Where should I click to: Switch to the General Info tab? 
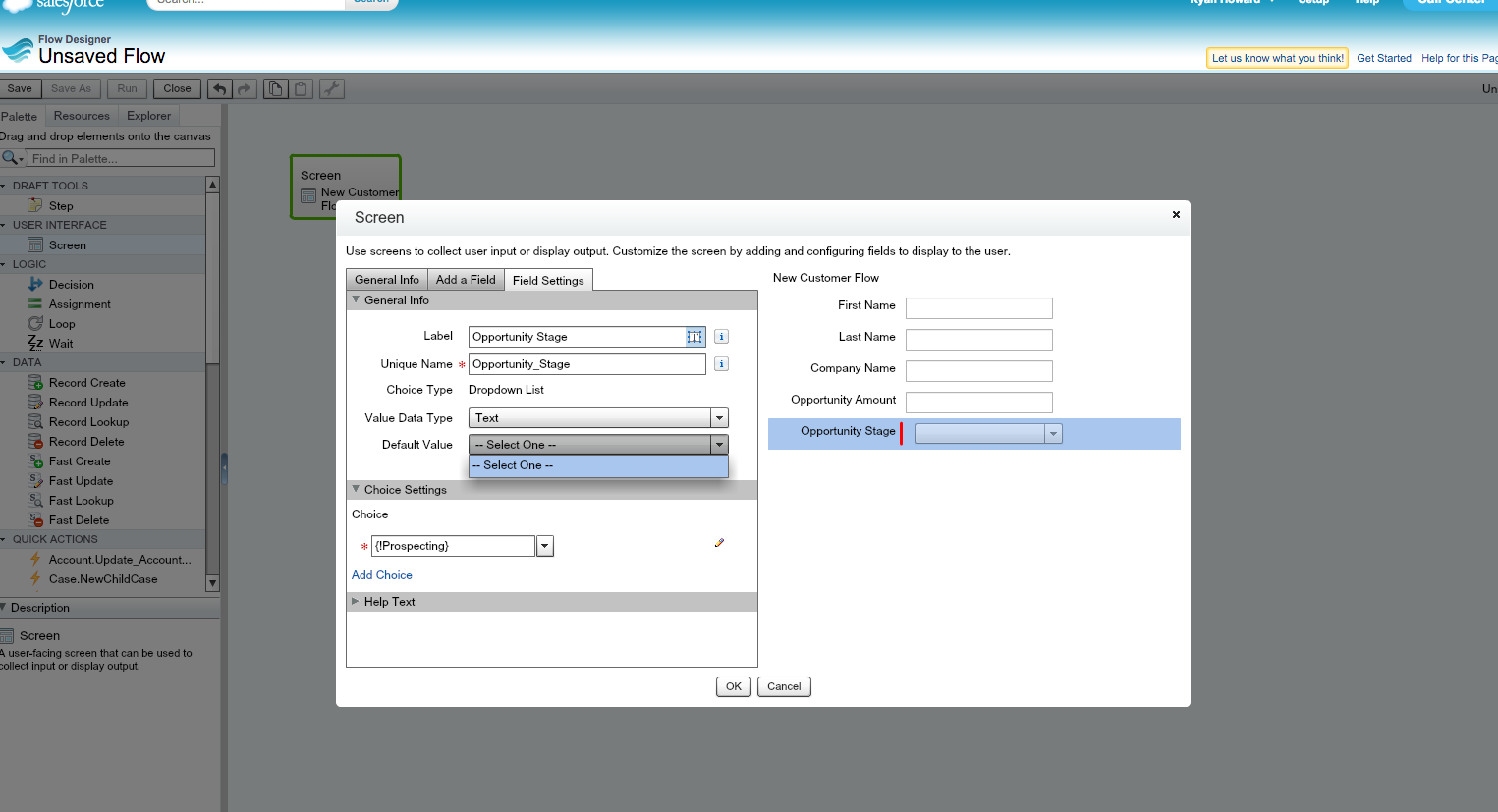[387, 280]
